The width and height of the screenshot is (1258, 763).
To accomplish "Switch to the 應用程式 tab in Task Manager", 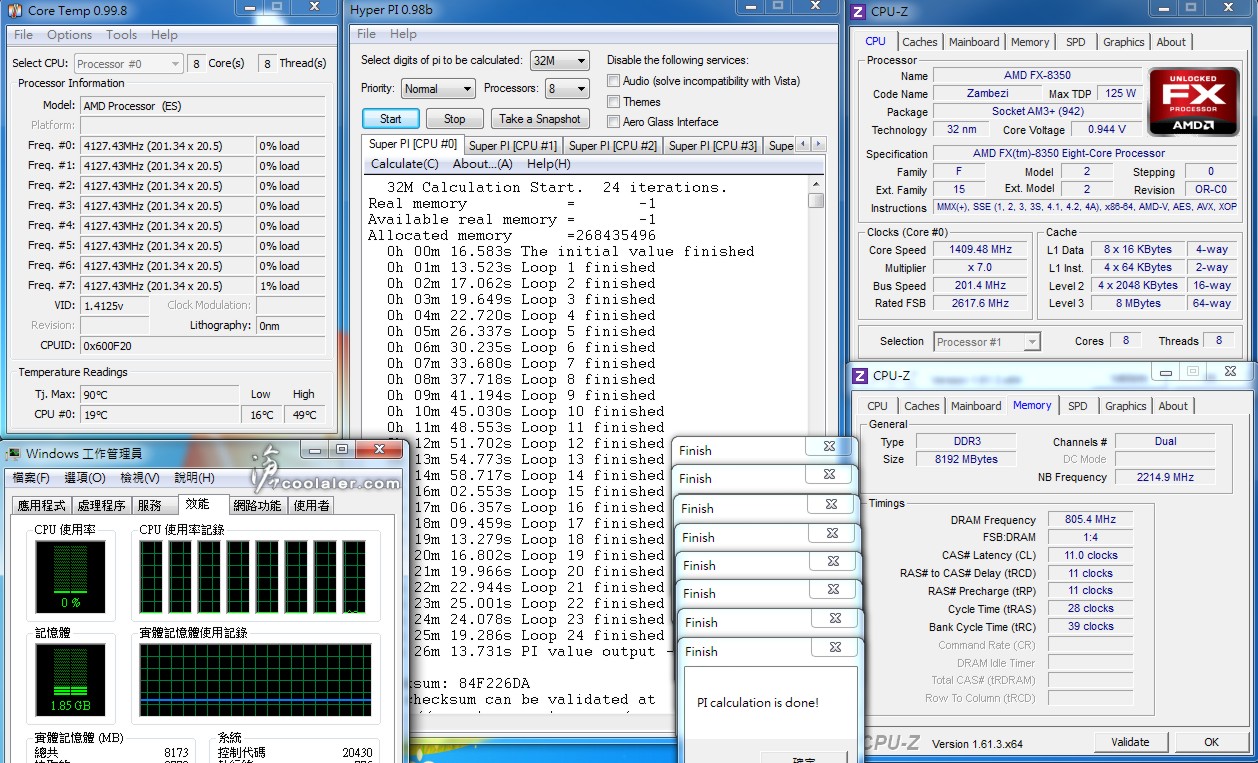I will pos(42,506).
